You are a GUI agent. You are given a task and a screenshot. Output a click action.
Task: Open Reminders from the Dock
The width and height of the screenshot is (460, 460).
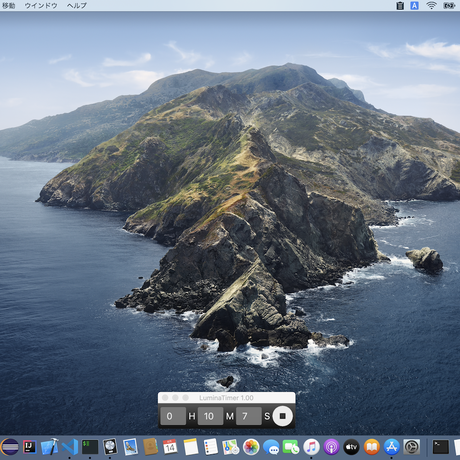point(211,447)
